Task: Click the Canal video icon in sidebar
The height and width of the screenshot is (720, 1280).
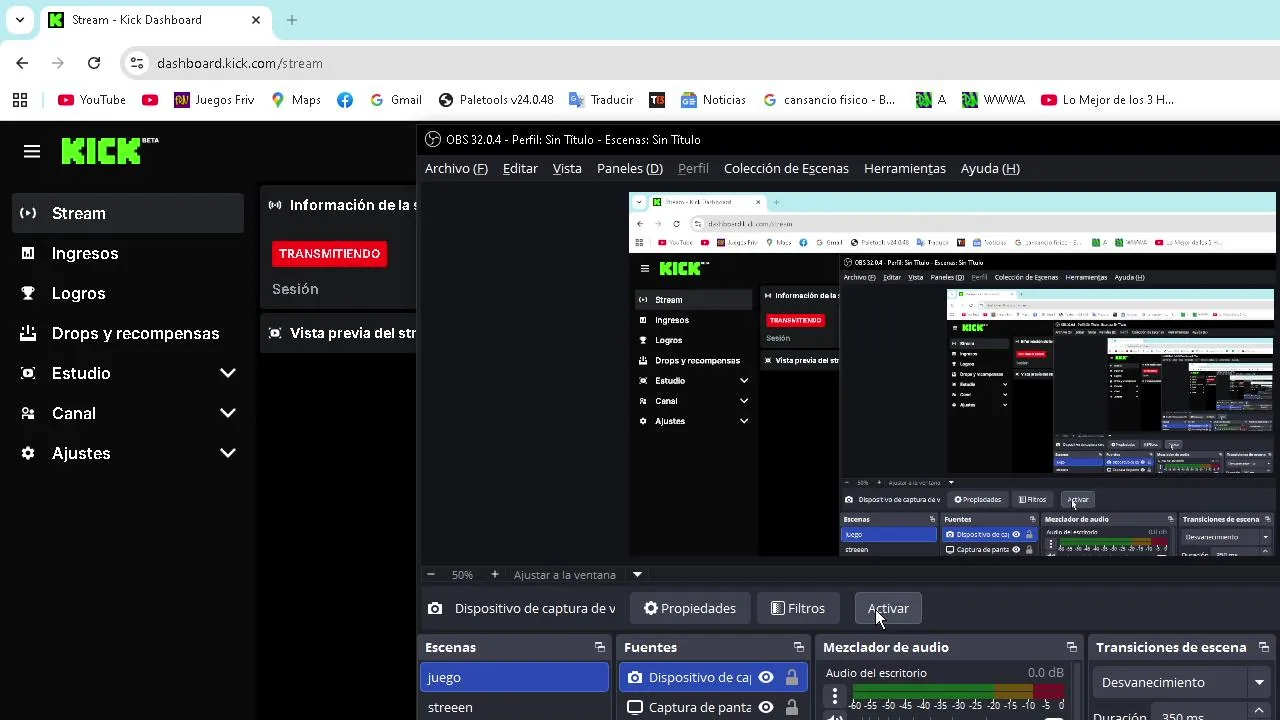Action: [28, 413]
